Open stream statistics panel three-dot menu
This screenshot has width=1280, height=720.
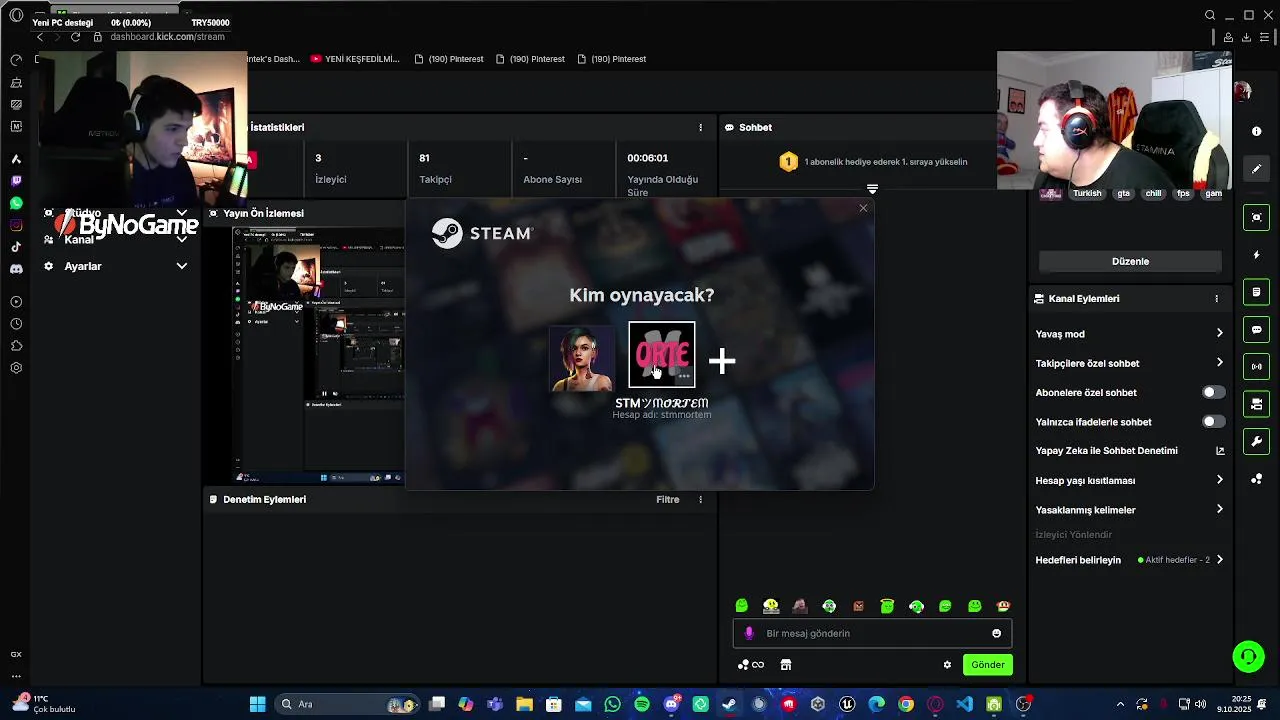click(700, 128)
